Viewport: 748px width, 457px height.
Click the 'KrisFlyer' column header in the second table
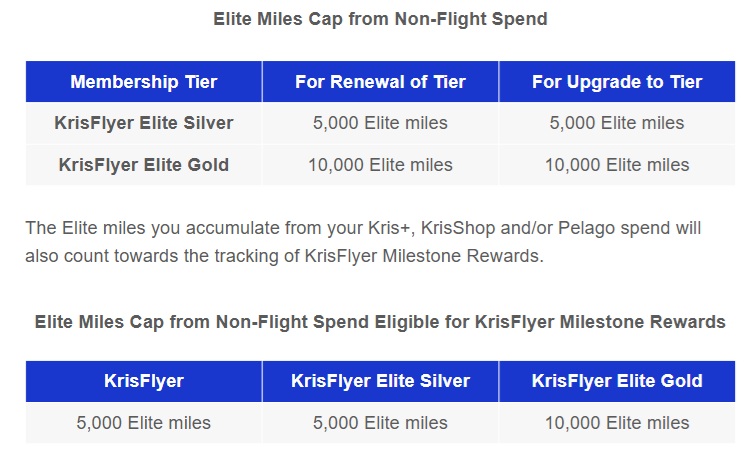pos(143,381)
